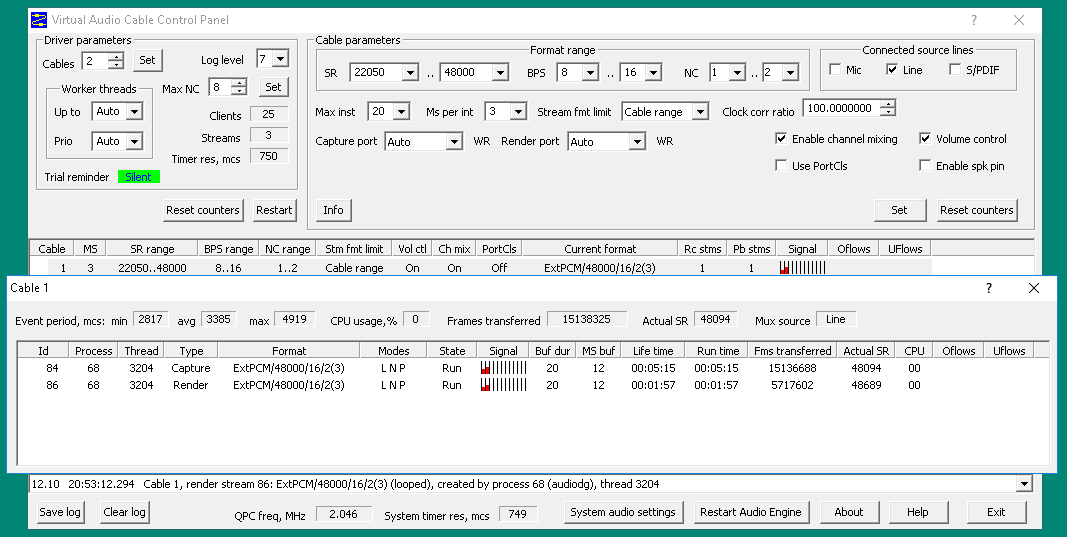Check the Enable spk pin checkbox
This screenshot has width=1067, height=537.
[x=925, y=165]
